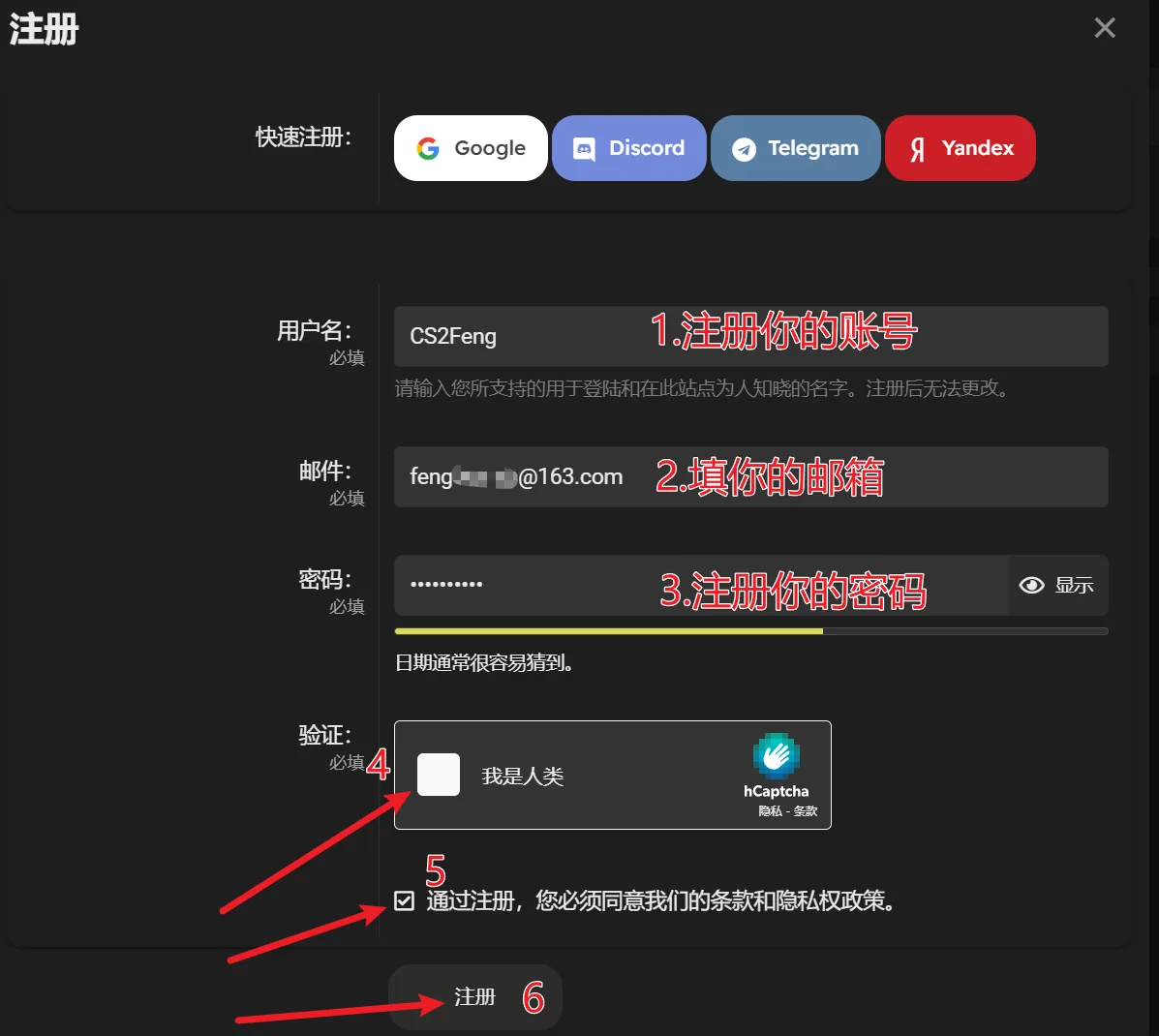The width and height of the screenshot is (1159, 1036).
Task: Click the 我是人类 captcha text
Action: [x=523, y=776]
